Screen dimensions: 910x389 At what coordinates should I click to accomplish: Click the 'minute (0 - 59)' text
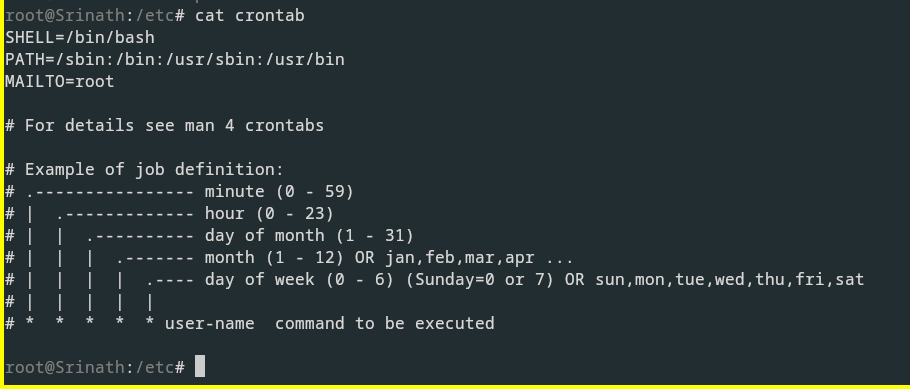coord(279,192)
